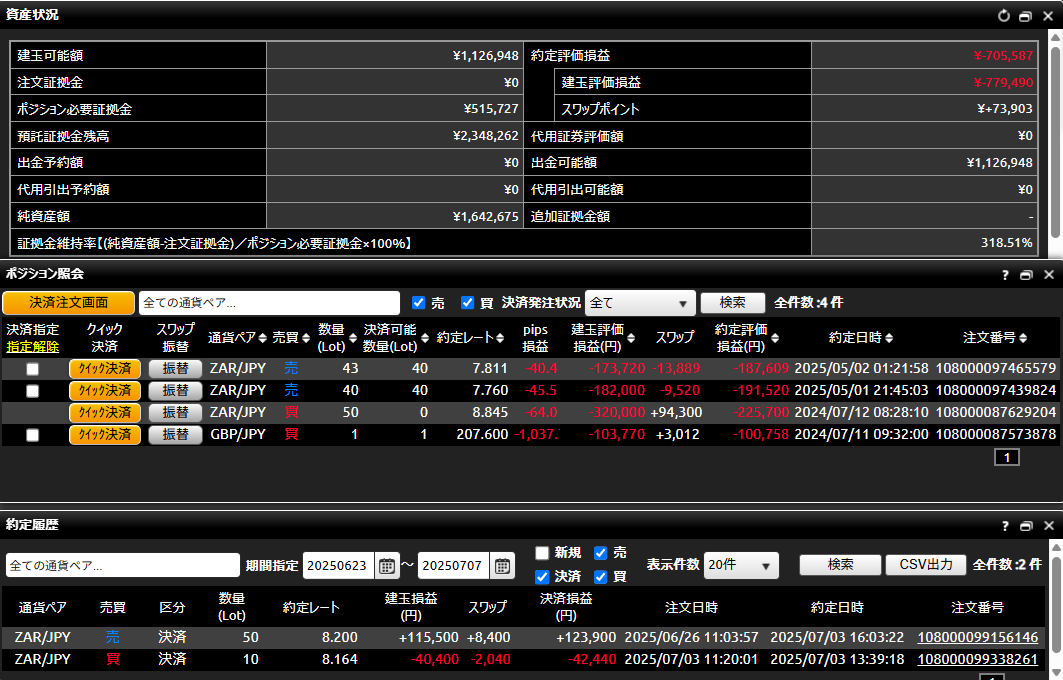This screenshot has height=680, width=1063.
Task: Click 振替 for ZAR/JPY 7.811 position
Action: (x=175, y=369)
